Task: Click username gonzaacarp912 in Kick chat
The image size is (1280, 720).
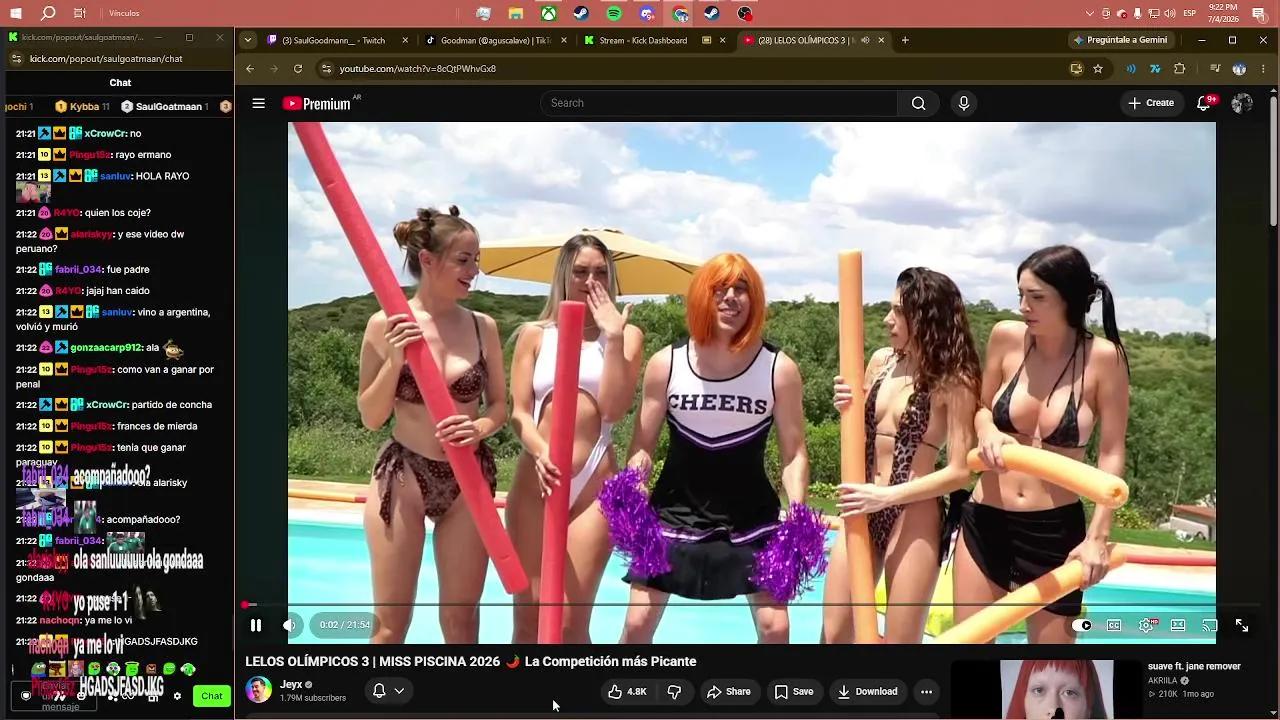Action: 107,348
